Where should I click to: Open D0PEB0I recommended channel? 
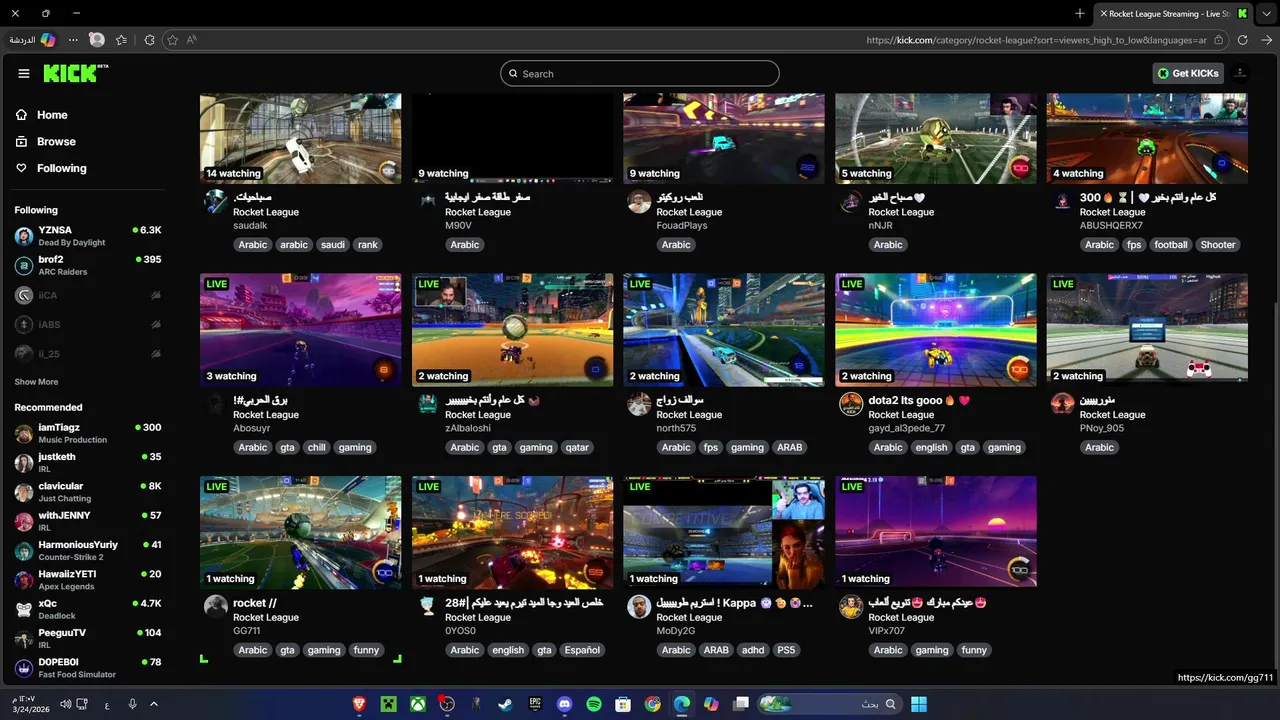coord(88,668)
